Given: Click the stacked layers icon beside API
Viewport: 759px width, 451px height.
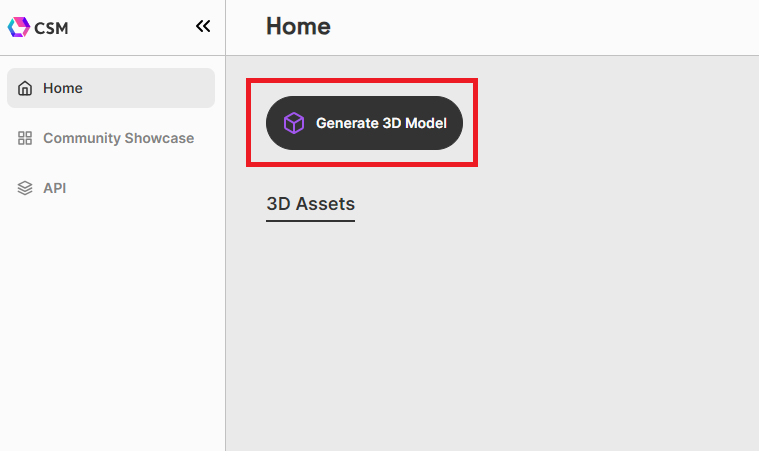Looking at the screenshot, I should (x=26, y=188).
